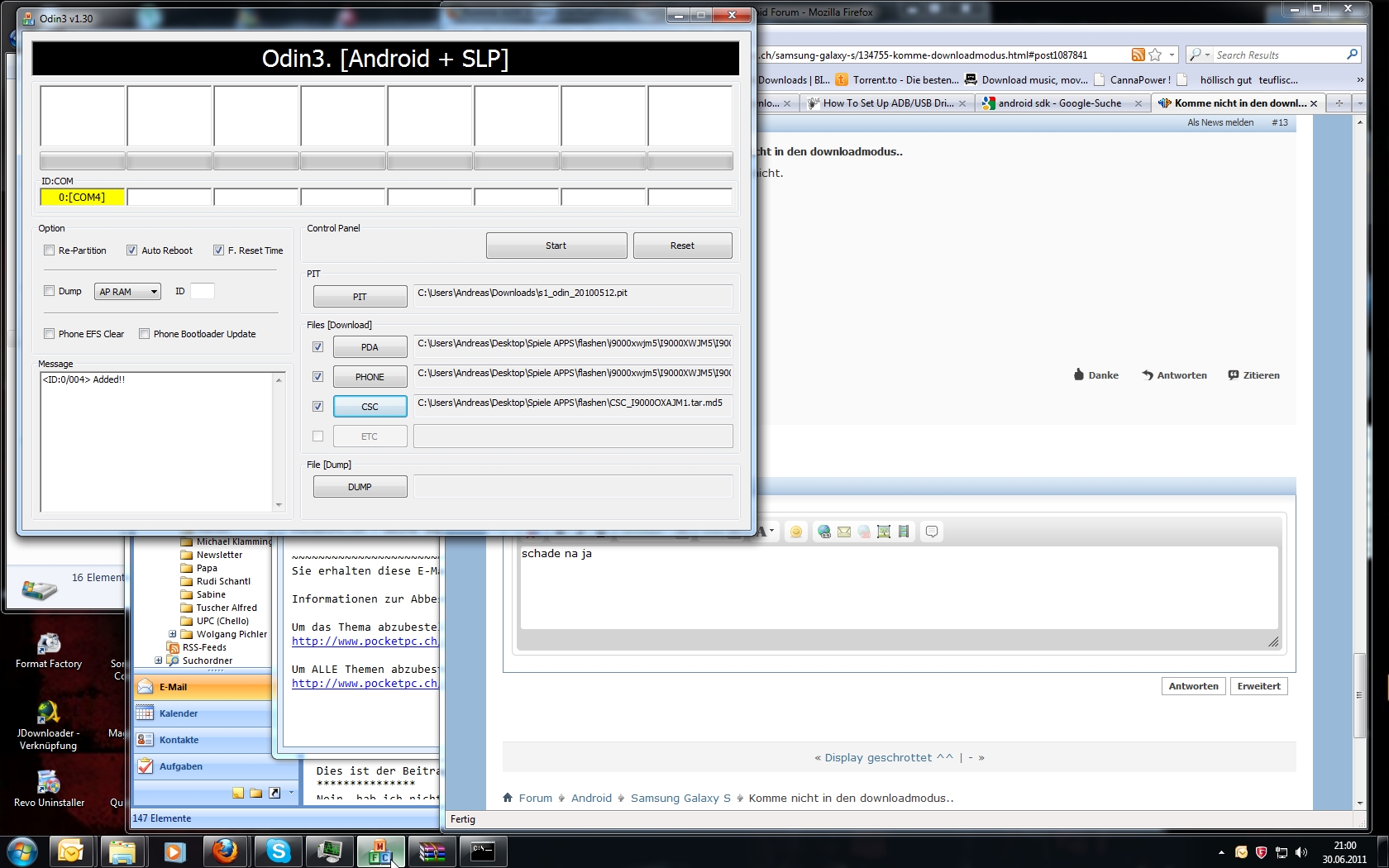Click the insert video filmstrip icon
This screenshot has height=868, width=1389.
click(x=904, y=532)
